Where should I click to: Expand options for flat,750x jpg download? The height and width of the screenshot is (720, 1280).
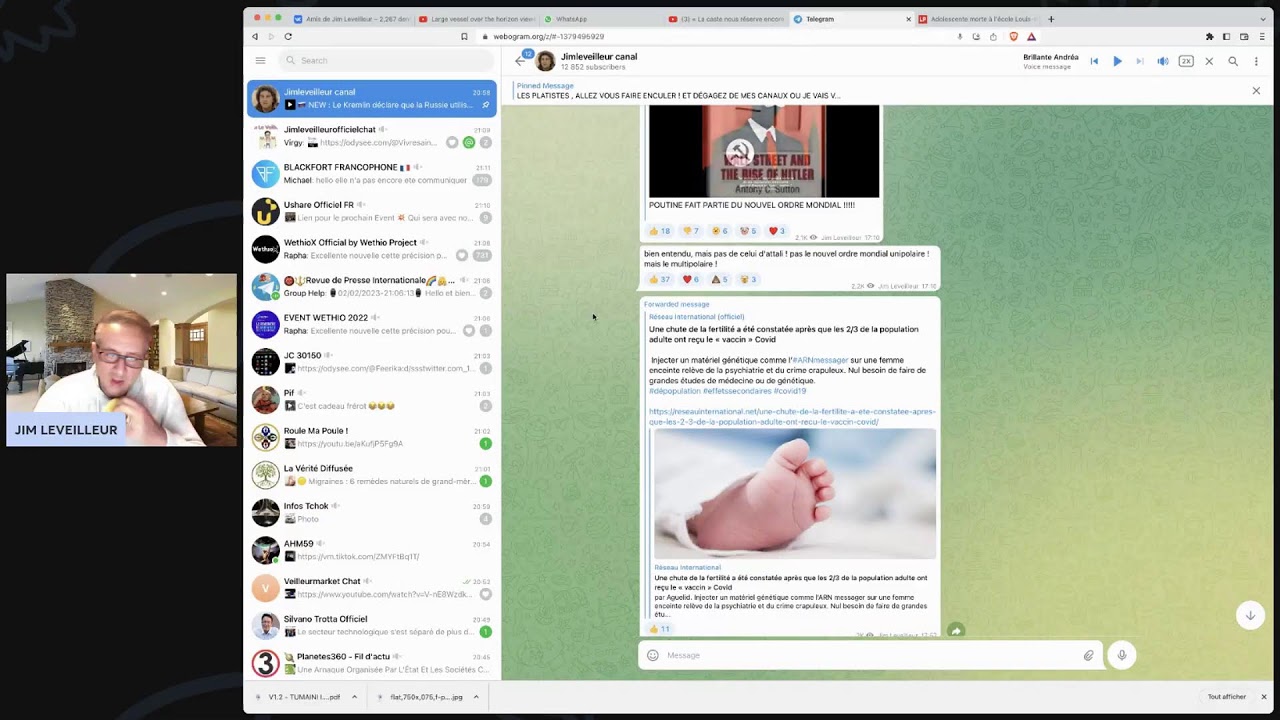[x=476, y=697]
